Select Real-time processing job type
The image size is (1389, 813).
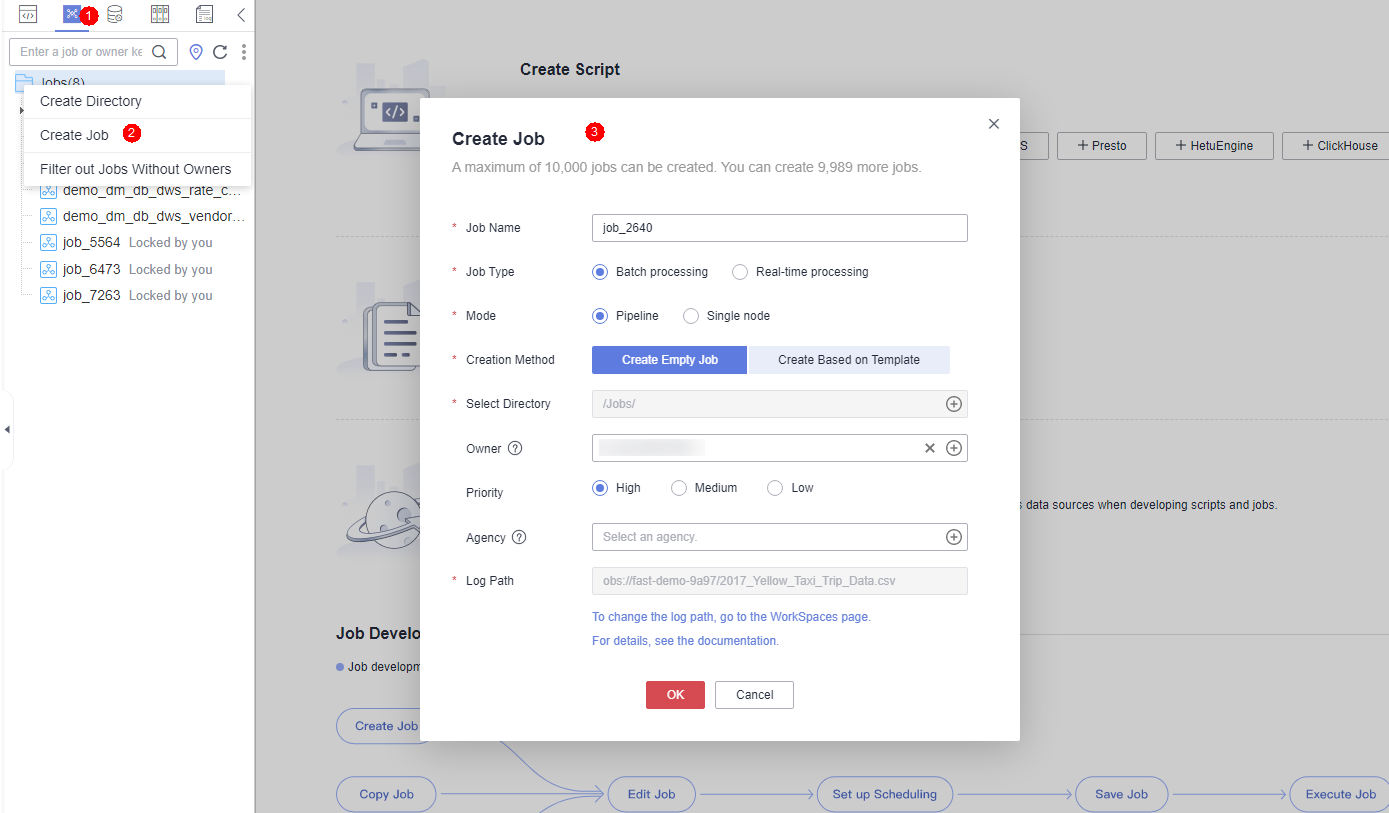[x=740, y=272]
